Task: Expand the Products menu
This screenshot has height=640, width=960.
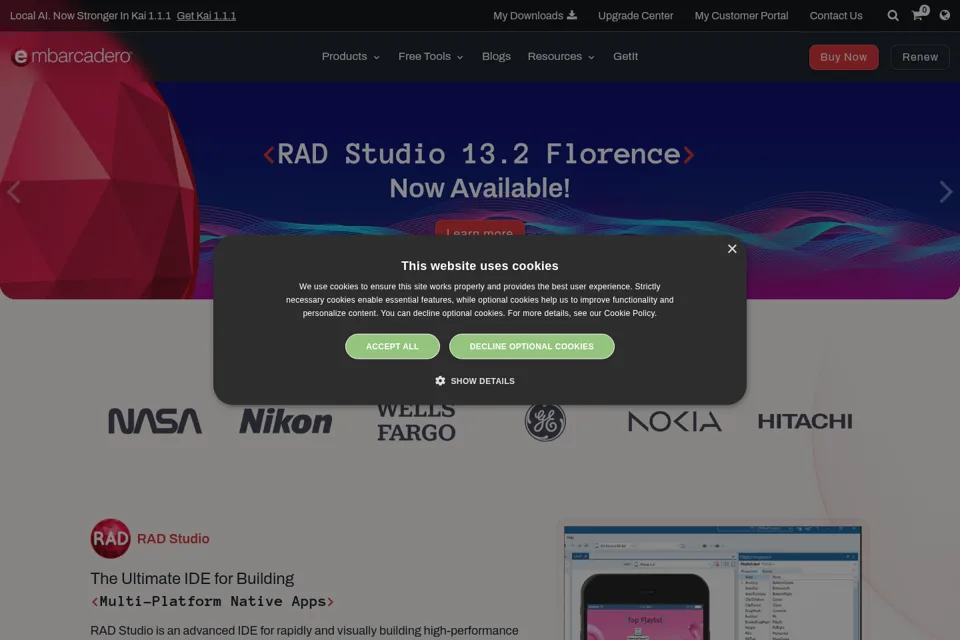Action: click(x=351, y=56)
